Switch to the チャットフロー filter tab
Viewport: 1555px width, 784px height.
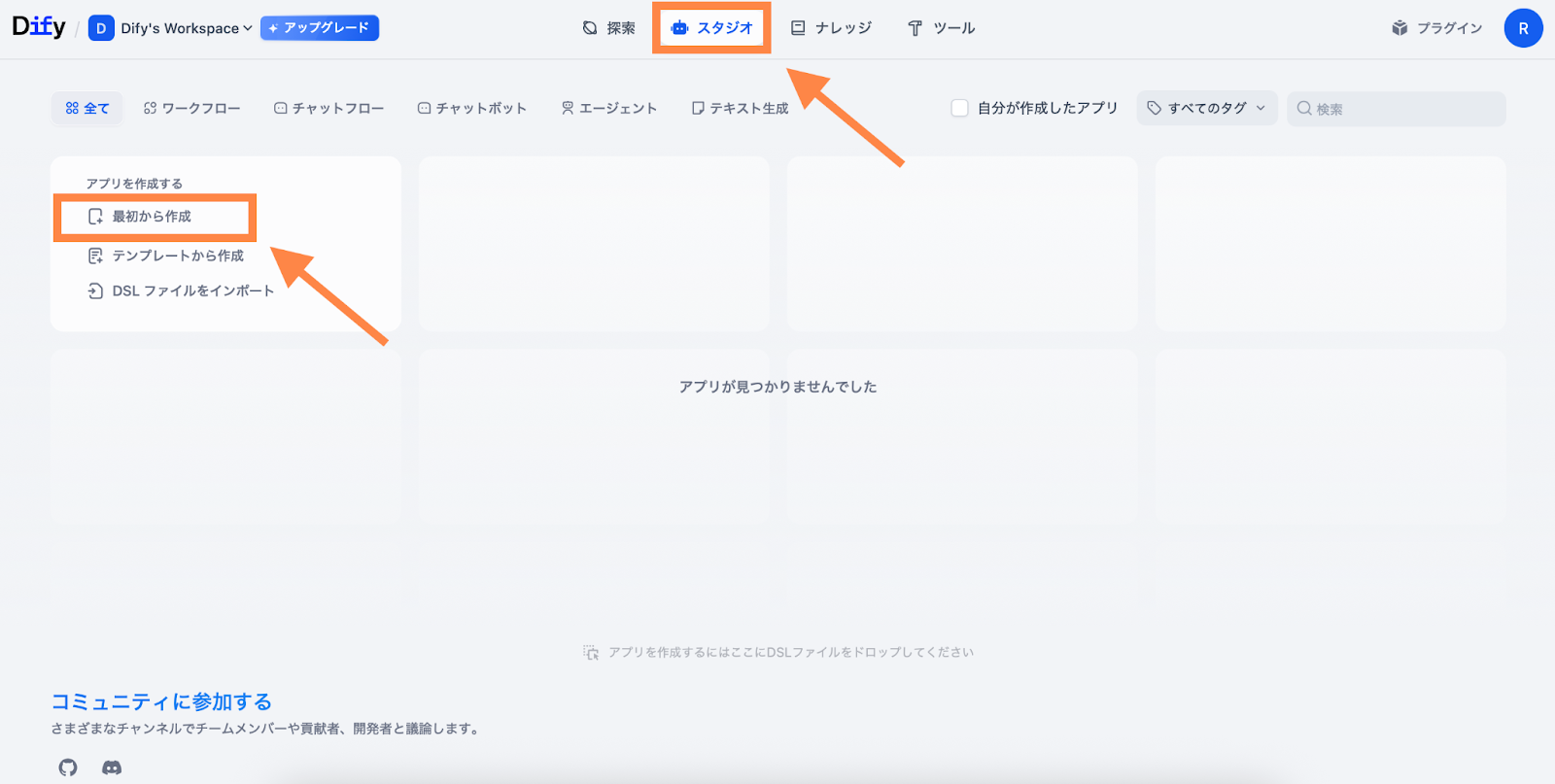328,108
